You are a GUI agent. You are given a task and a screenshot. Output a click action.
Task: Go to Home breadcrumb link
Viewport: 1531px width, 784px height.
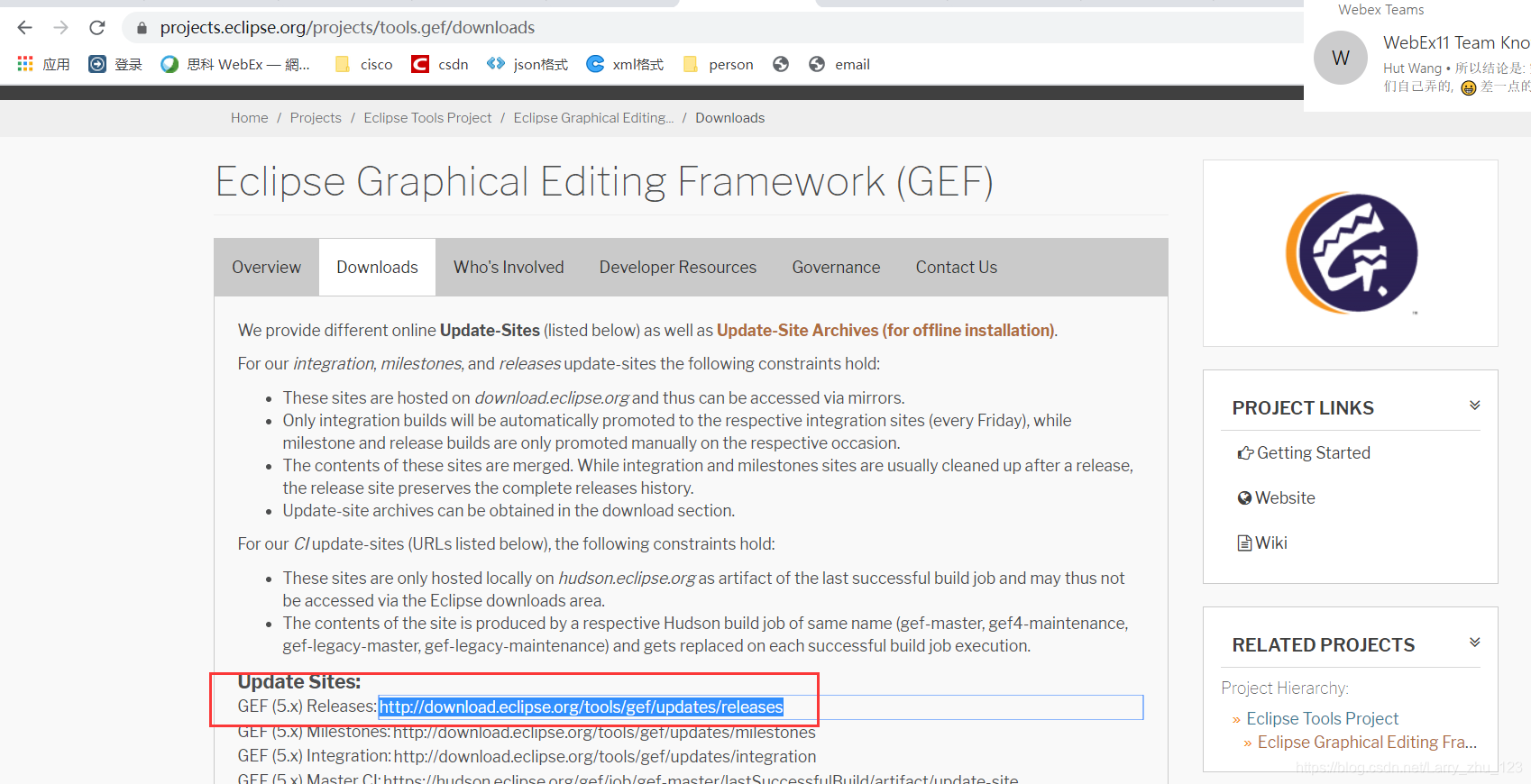(249, 118)
